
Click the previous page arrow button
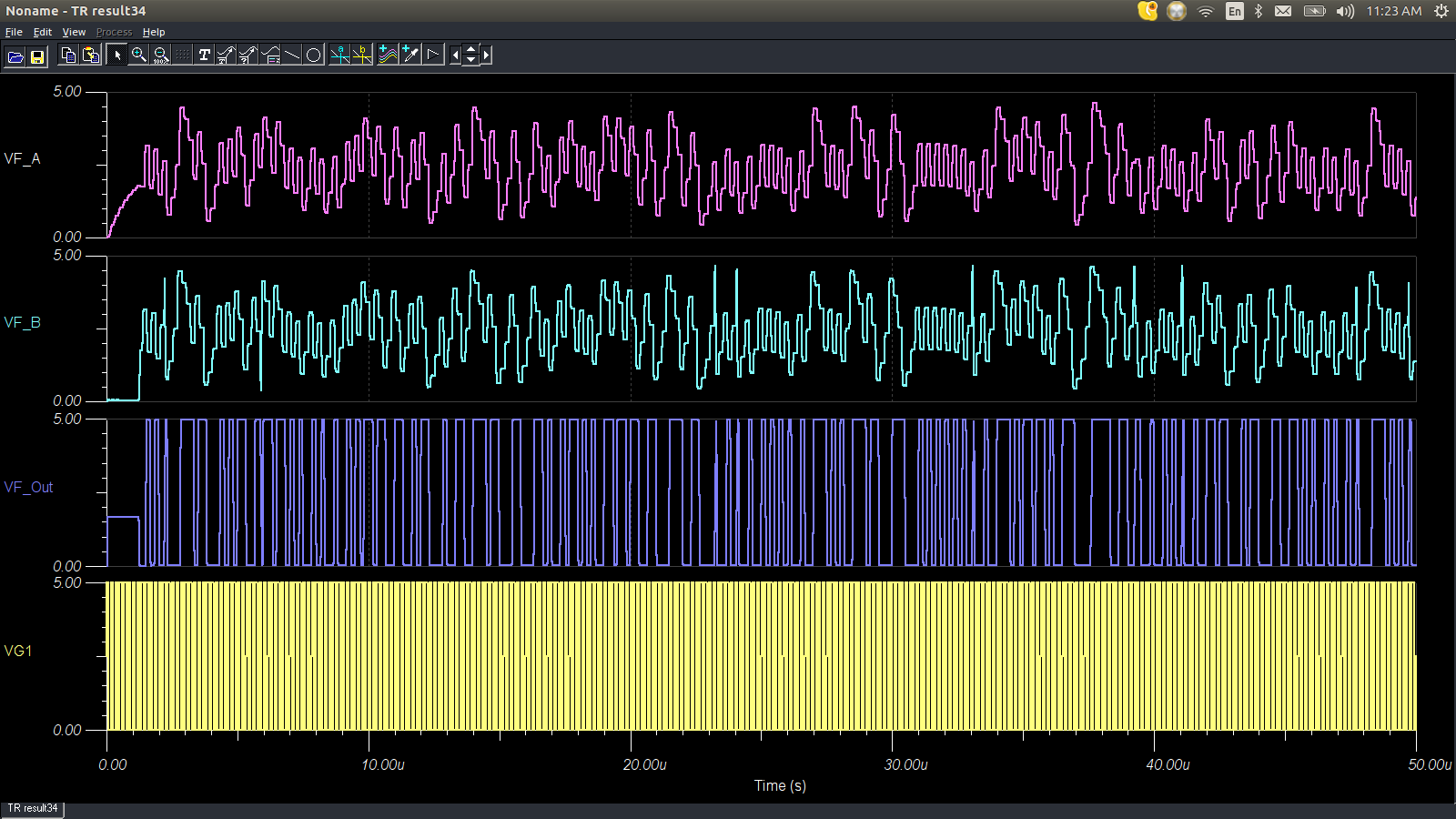coord(456,55)
